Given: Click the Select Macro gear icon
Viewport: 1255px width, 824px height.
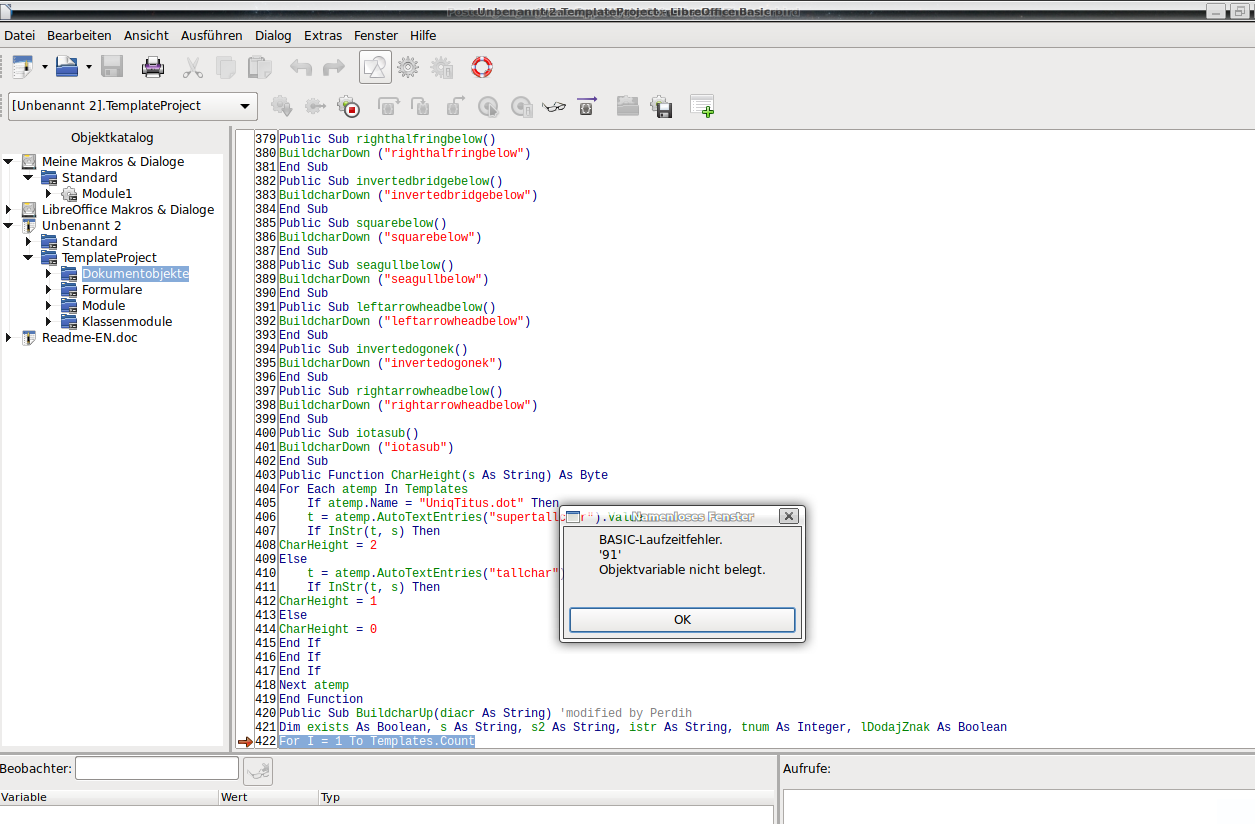Looking at the screenshot, I should pyautogui.click(x=408, y=67).
